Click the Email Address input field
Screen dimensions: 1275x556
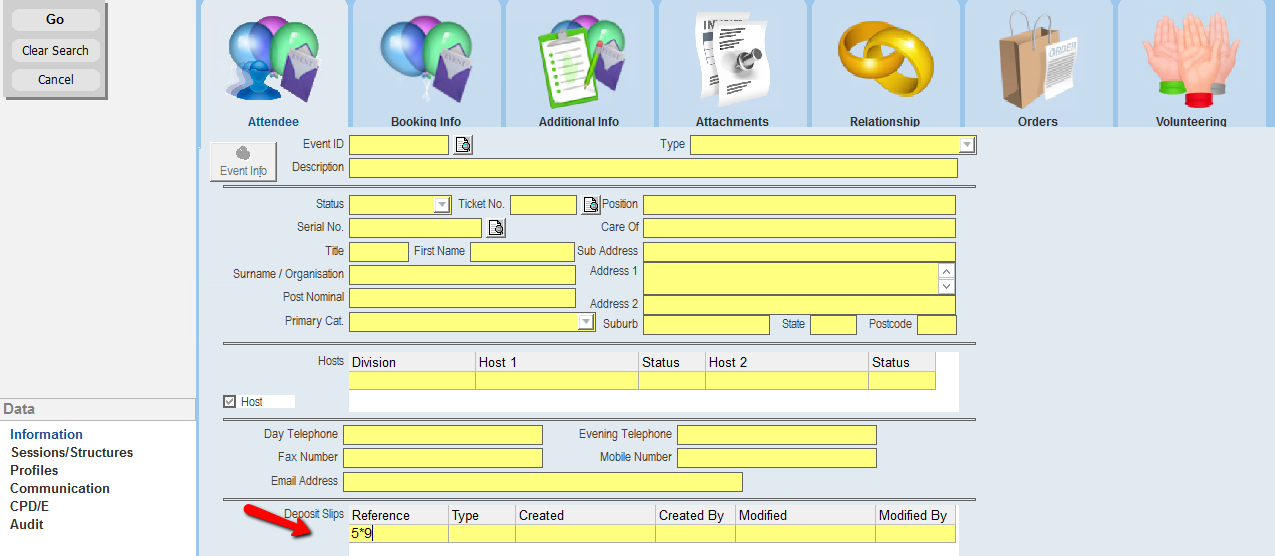(542, 482)
